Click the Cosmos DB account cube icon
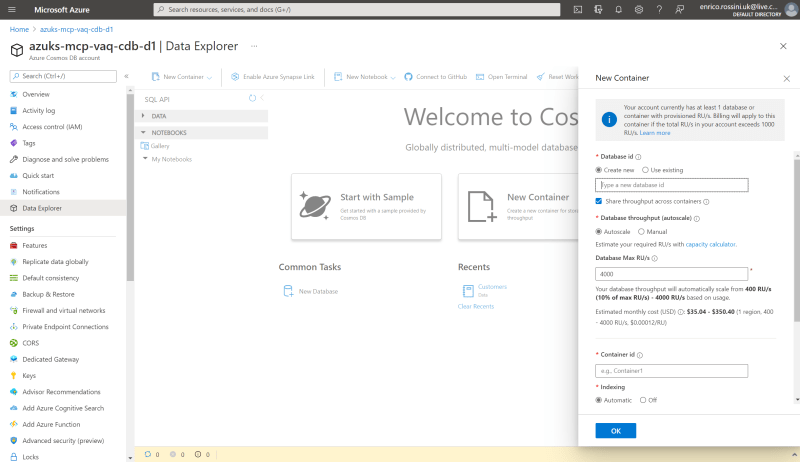The width and height of the screenshot is (800, 462). point(17,50)
